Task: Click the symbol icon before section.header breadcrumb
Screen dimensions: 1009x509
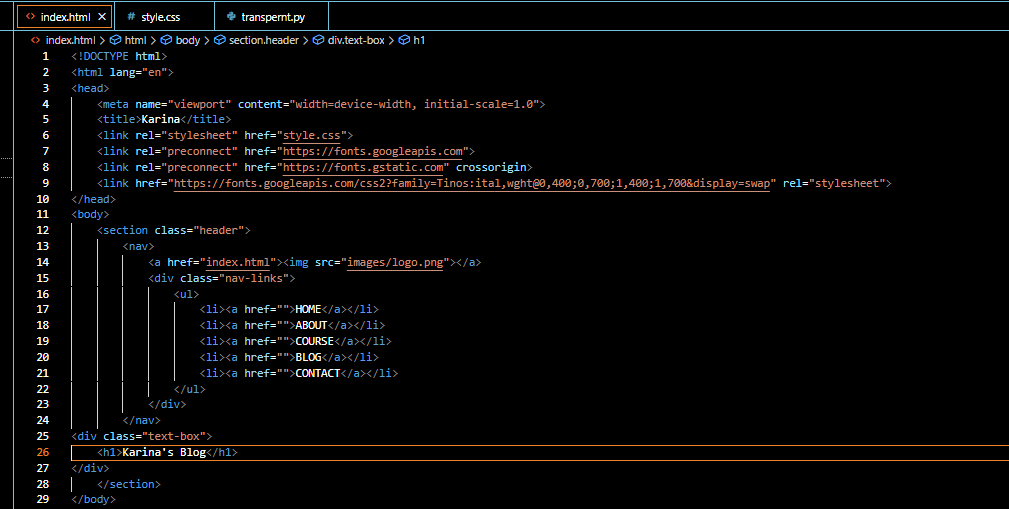Action: 219,40
